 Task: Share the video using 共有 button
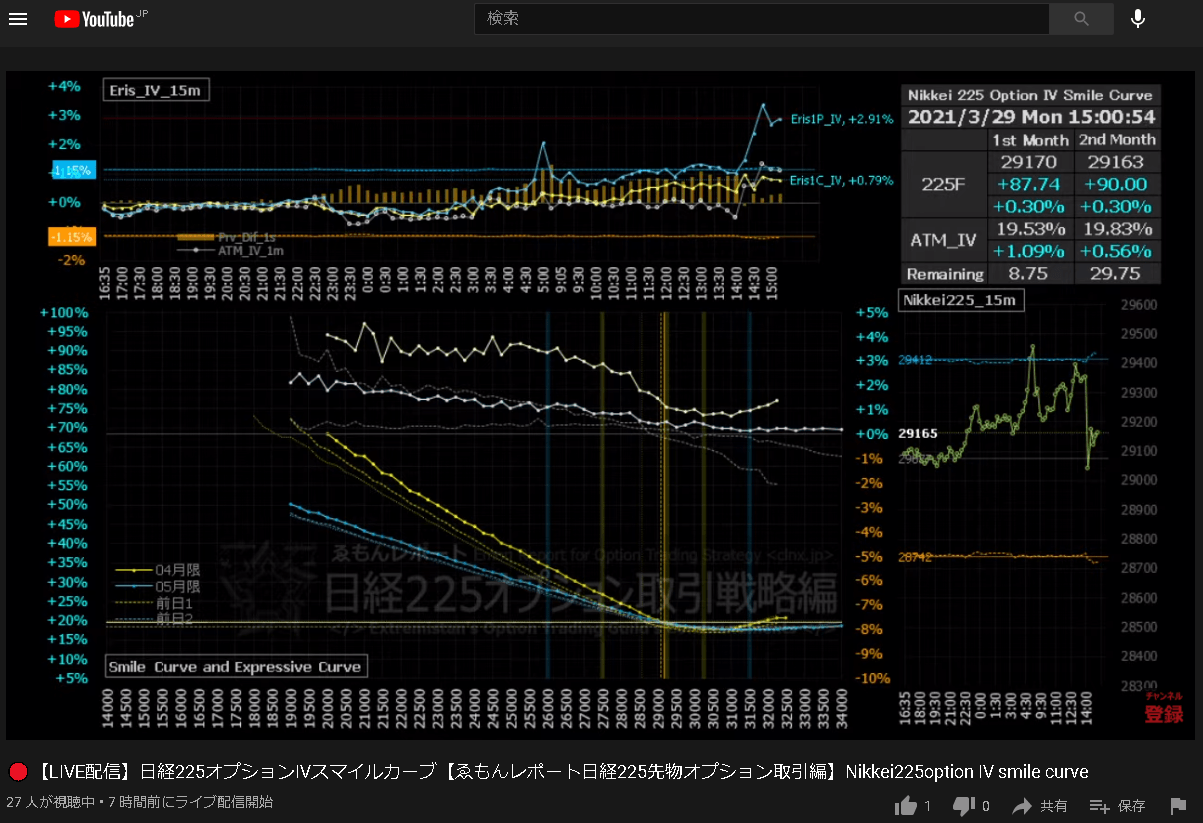(1040, 805)
